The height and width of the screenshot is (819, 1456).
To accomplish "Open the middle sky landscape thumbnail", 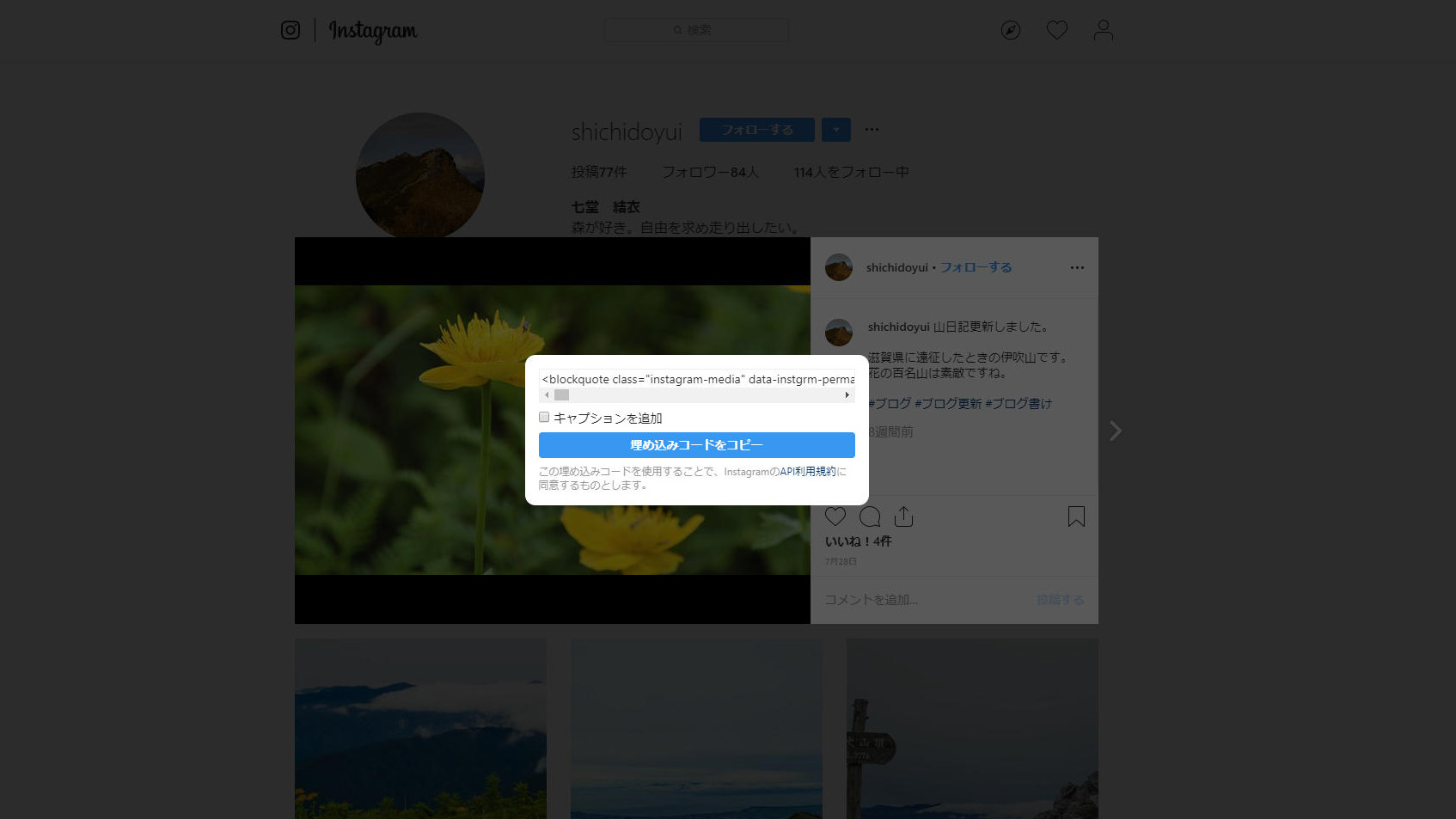I will 696,729.
